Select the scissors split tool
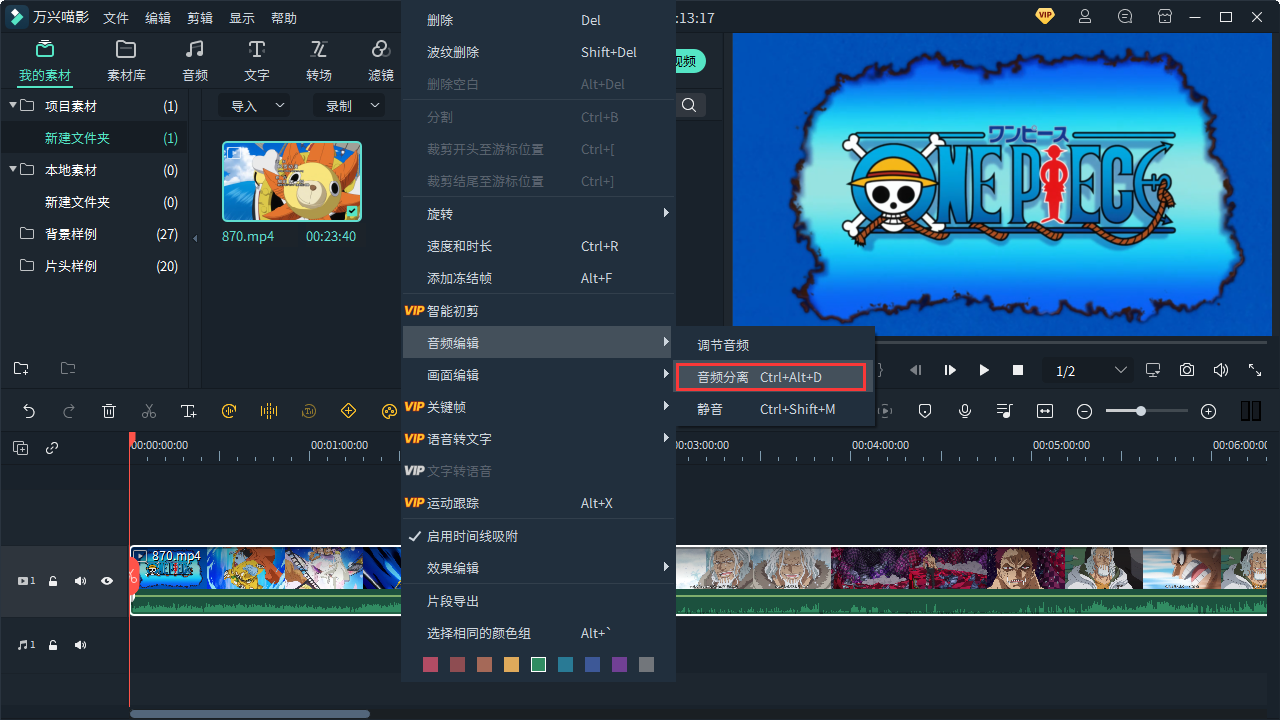 pyautogui.click(x=149, y=411)
